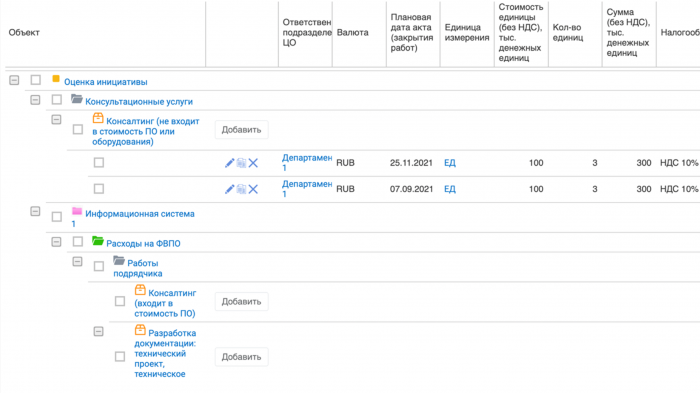This screenshot has width=700, height=393.
Task: Edit the 25.11.2021 row with pencil icon
Action: coord(229,163)
